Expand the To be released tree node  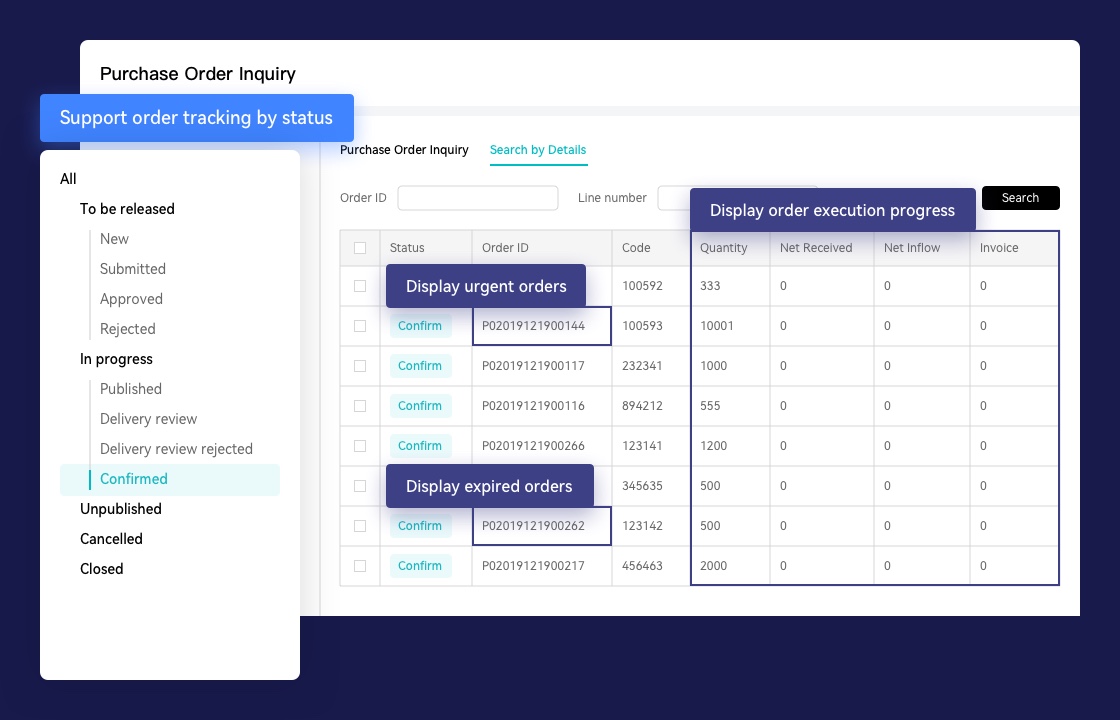(x=127, y=209)
